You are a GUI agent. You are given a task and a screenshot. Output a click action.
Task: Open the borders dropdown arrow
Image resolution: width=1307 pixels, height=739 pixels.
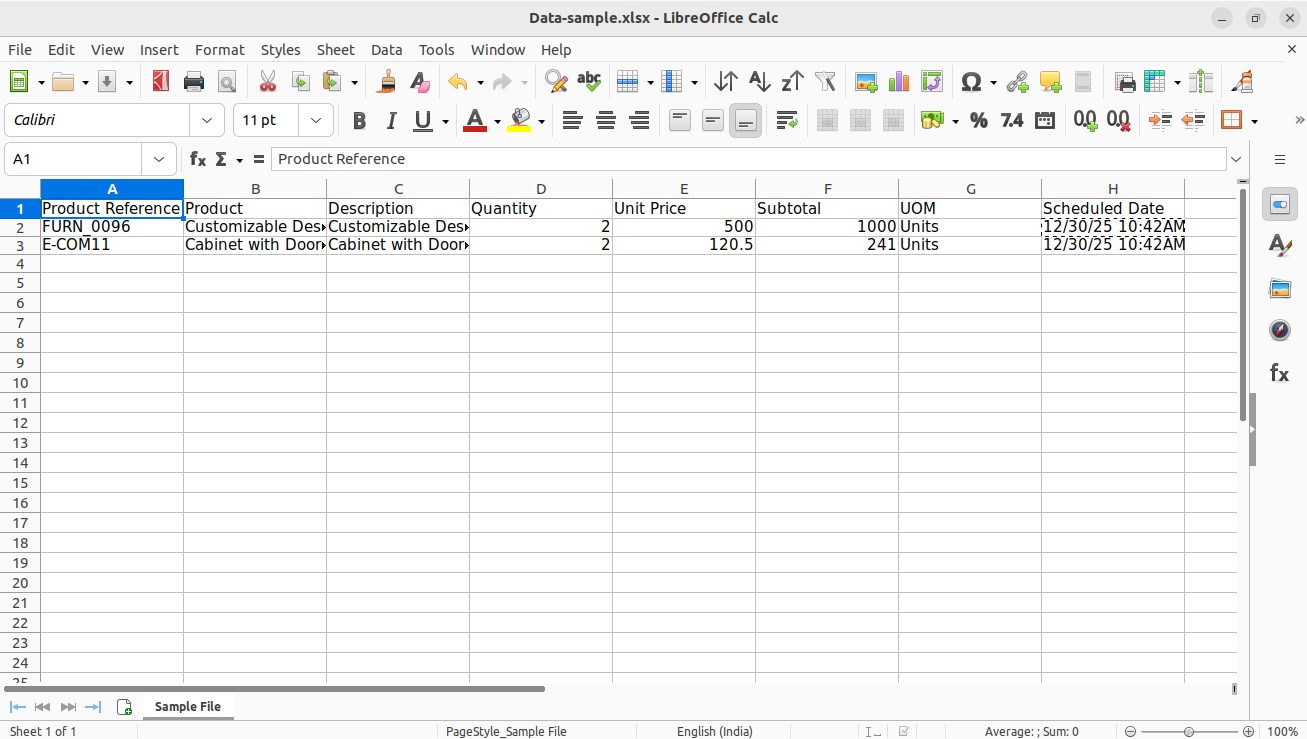point(1254,121)
